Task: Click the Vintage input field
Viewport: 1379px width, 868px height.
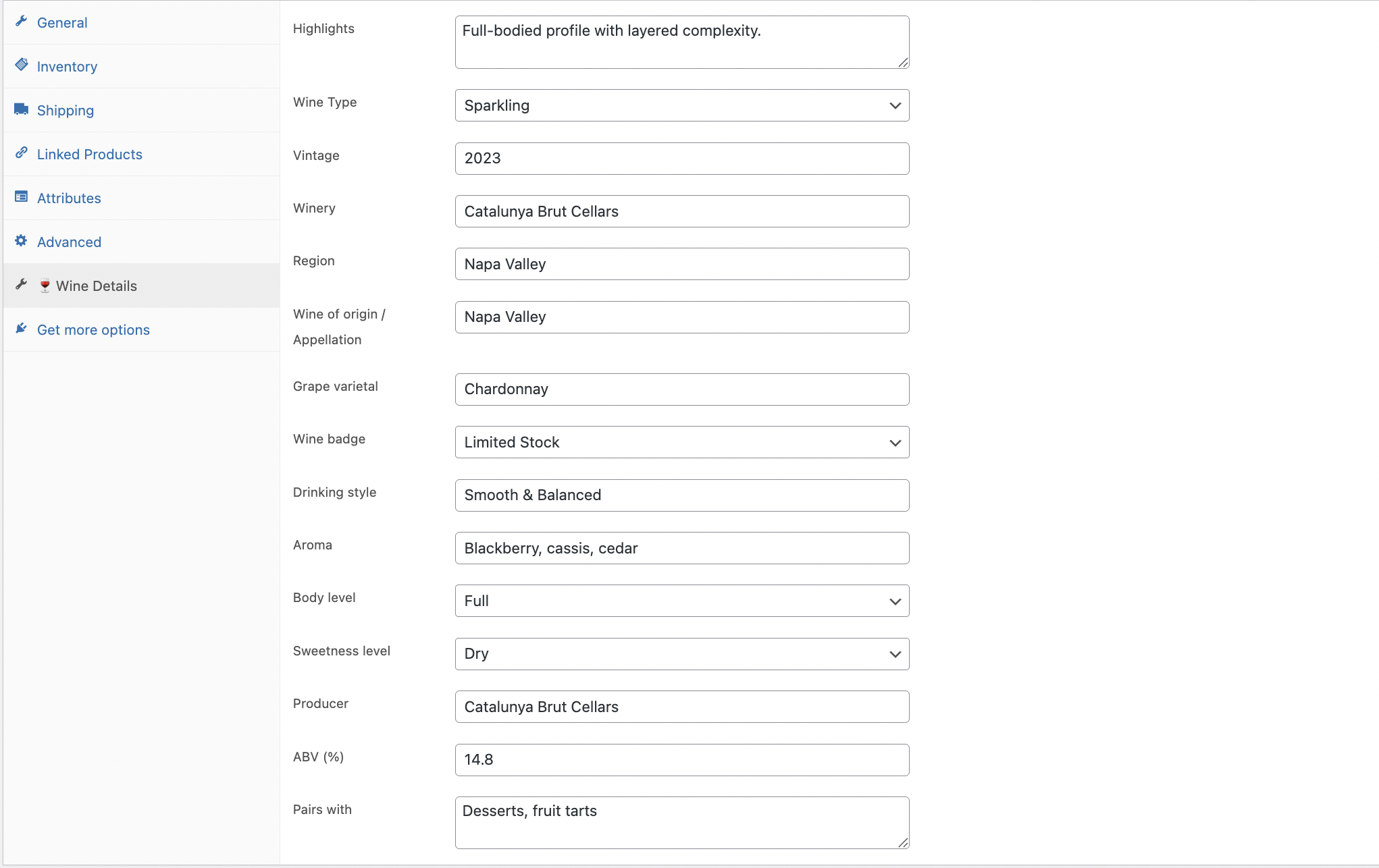Action: [x=681, y=158]
